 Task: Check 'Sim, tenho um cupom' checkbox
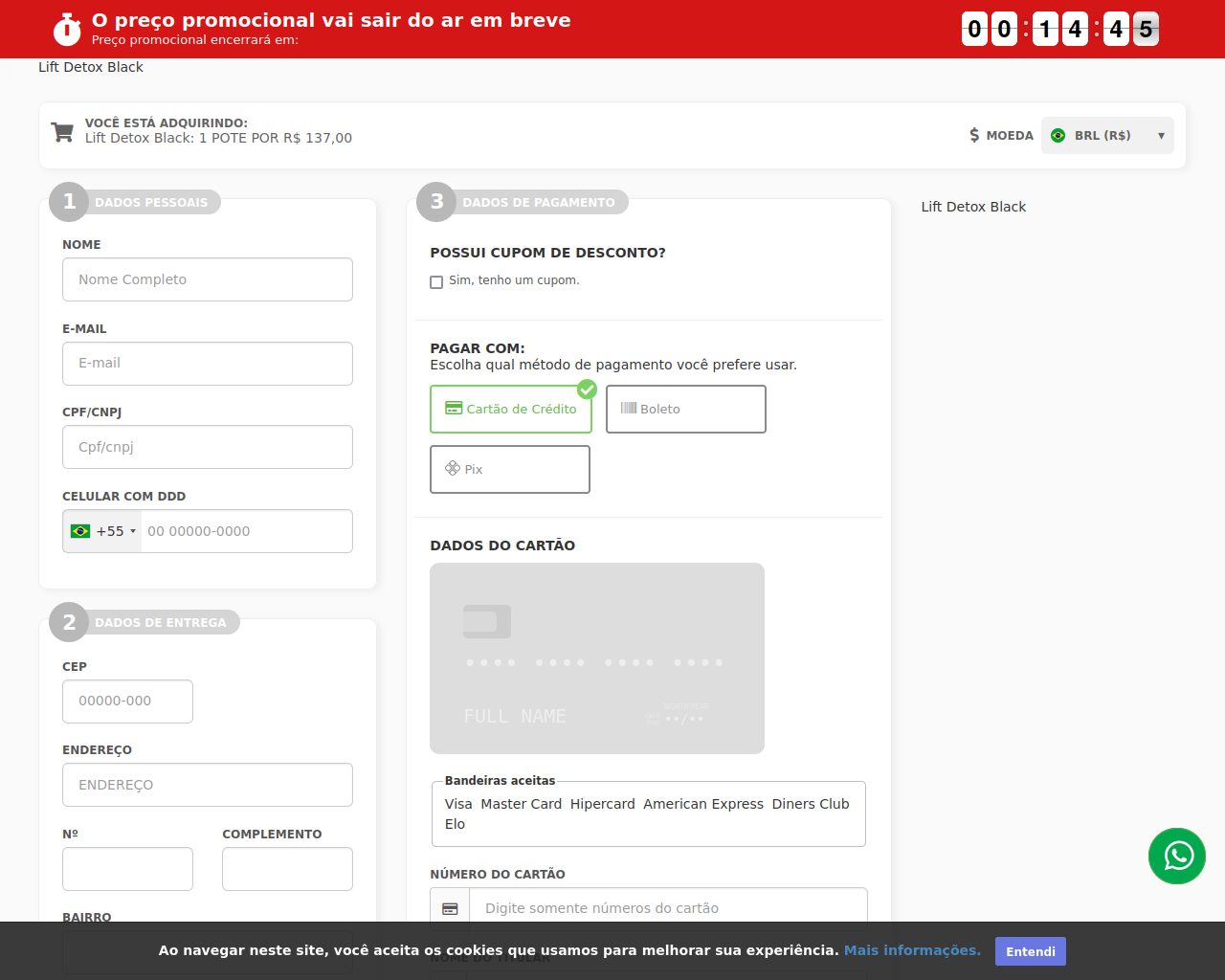pyautogui.click(x=436, y=281)
